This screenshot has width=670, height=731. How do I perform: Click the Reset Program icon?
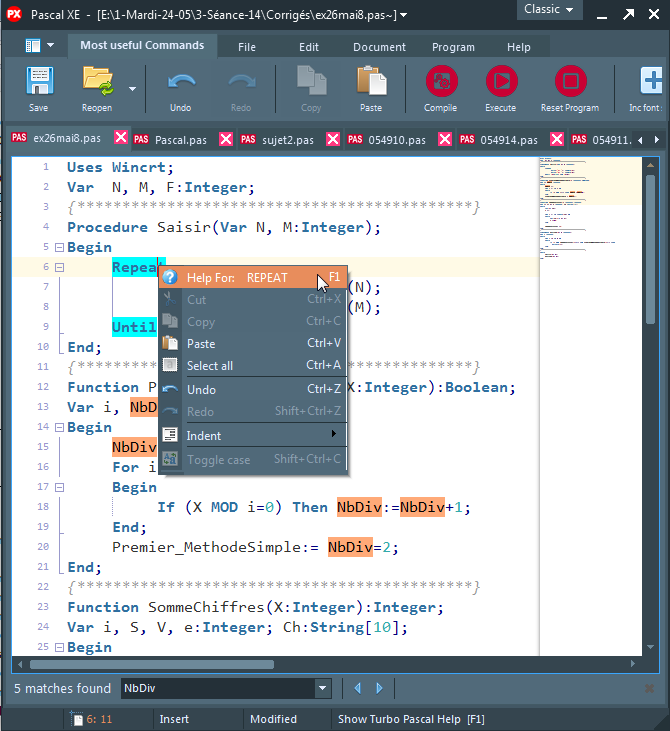570,82
